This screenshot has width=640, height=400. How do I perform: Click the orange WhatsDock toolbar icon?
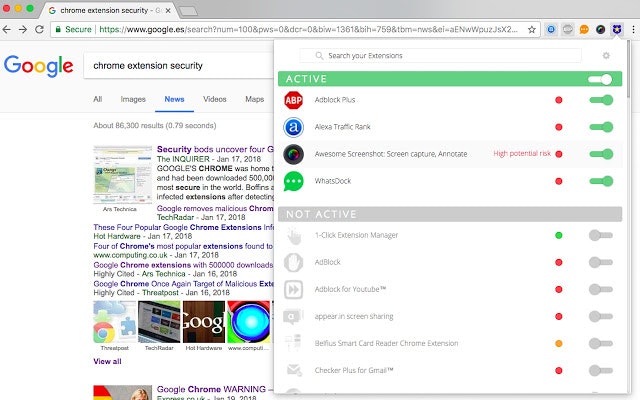pyautogui.click(x=584, y=29)
